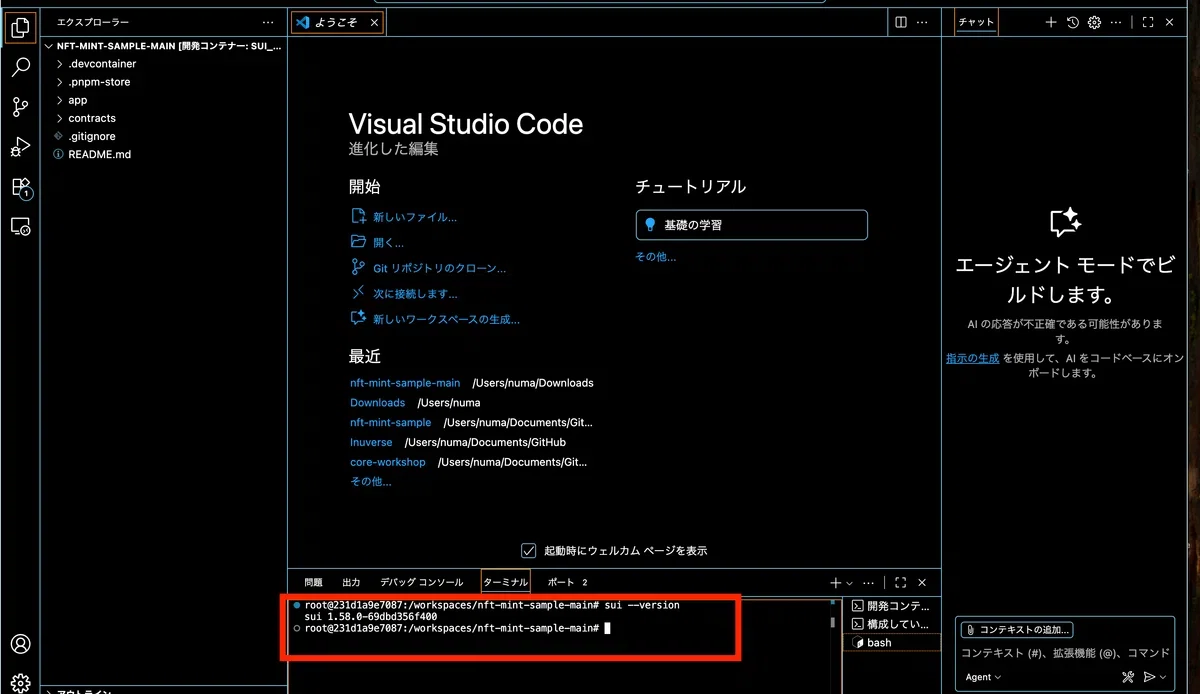Expand the contracts folder

pyautogui.click(x=91, y=118)
